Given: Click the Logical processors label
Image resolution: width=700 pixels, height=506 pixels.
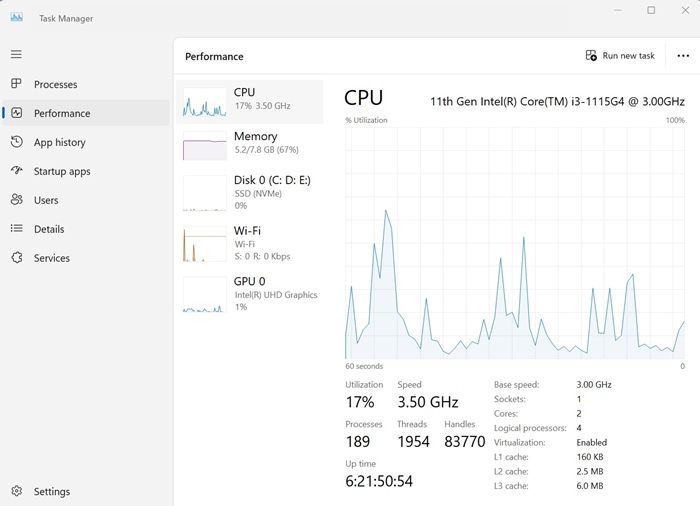Looking at the screenshot, I should (x=530, y=428).
